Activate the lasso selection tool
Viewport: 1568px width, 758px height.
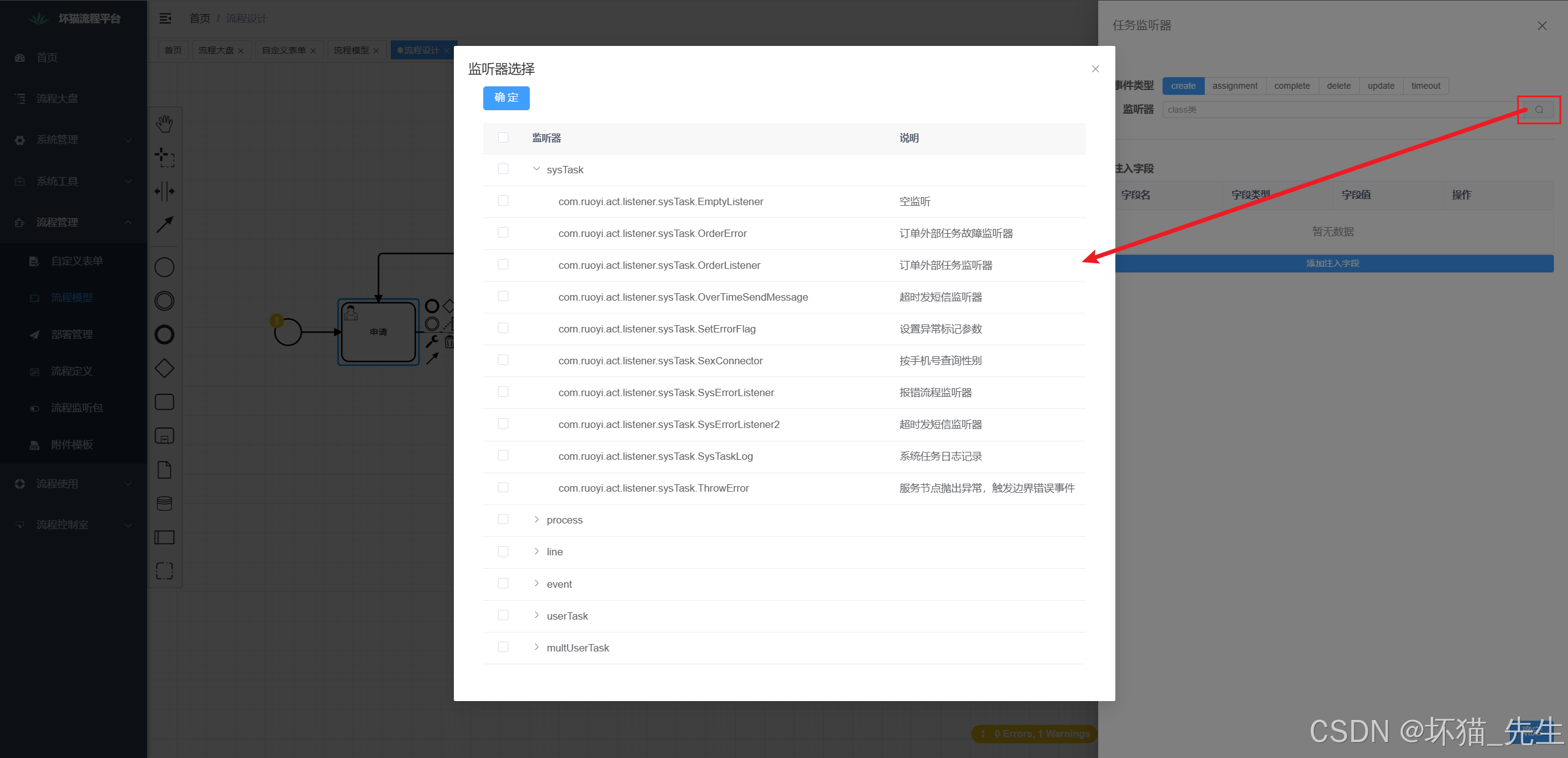pyautogui.click(x=164, y=157)
